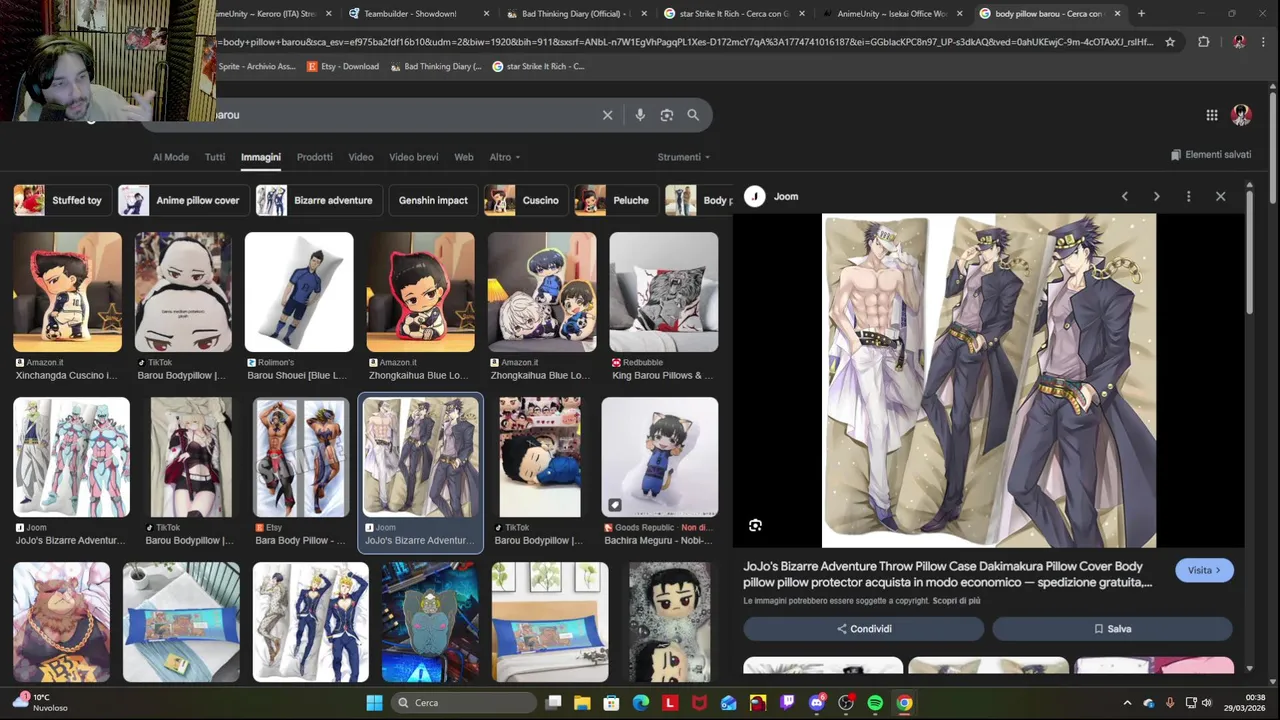Open the volume control in system tray
1280x720 pixels.
(1207, 703)
